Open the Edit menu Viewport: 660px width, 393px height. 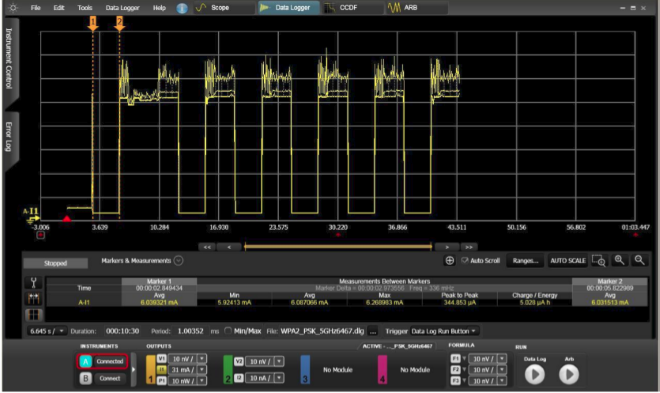pyautogui.click(x=59, y=8)
